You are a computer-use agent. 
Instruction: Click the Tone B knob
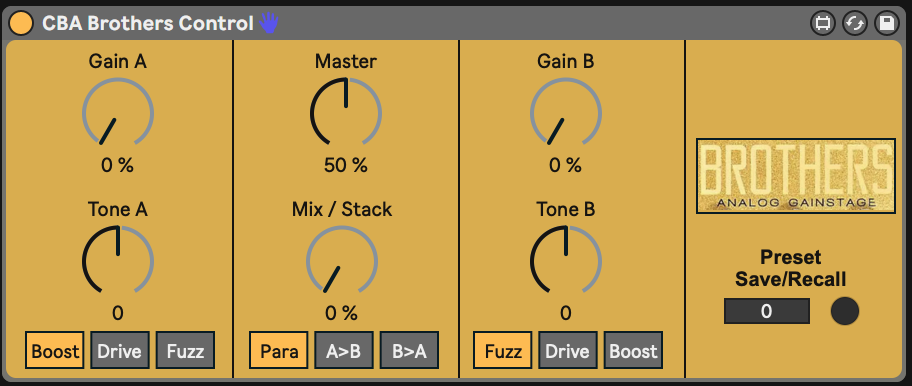pos(566,260)
